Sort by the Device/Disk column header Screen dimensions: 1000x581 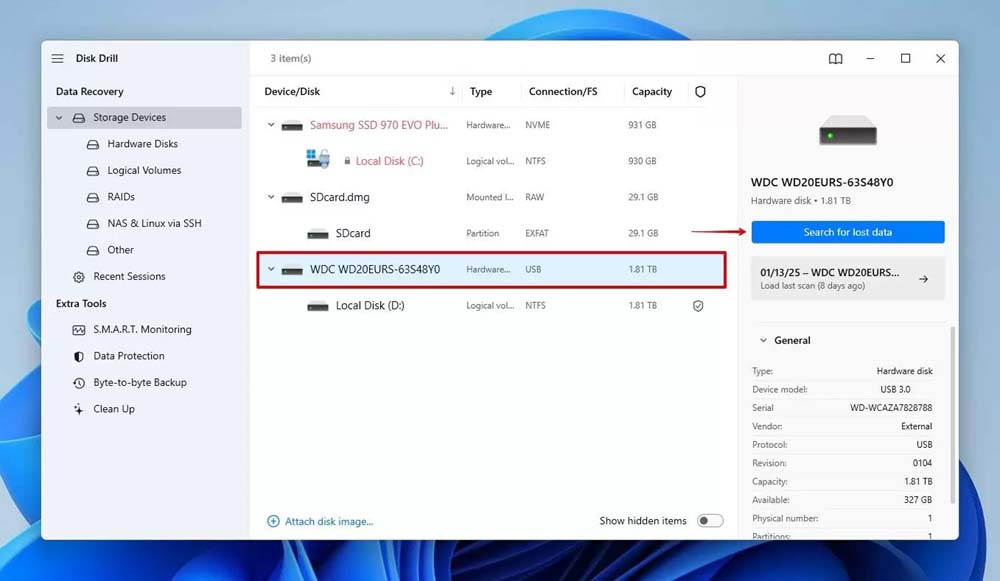click(292, 92)
